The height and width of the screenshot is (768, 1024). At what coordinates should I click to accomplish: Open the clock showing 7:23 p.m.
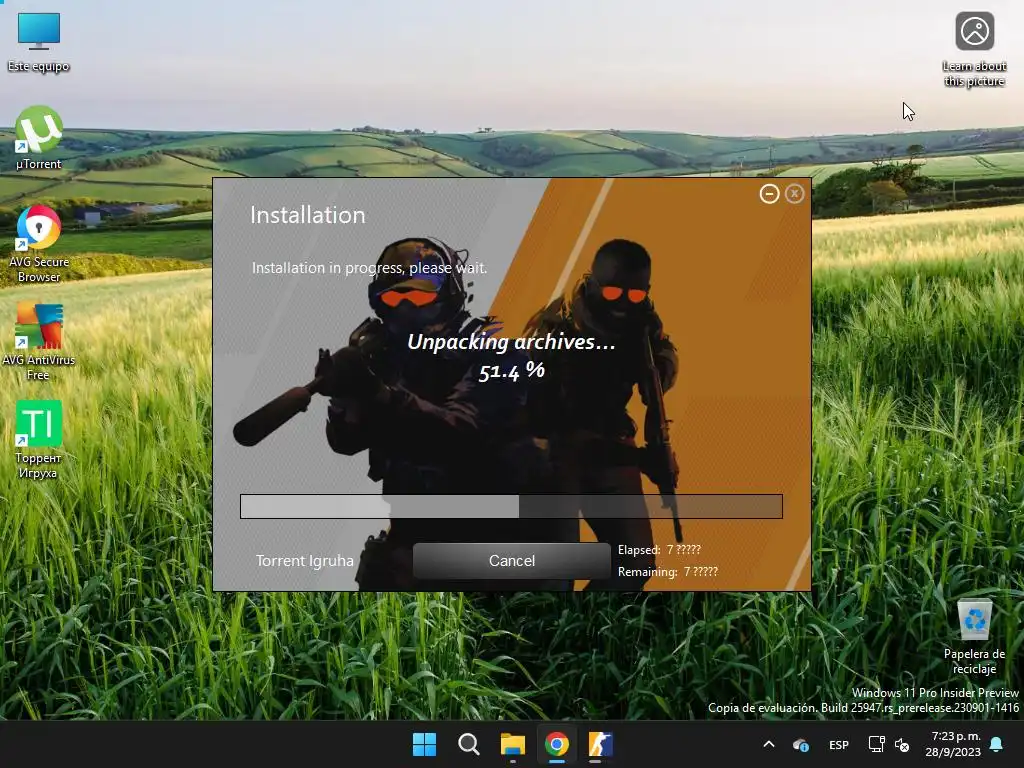point(953,744)
